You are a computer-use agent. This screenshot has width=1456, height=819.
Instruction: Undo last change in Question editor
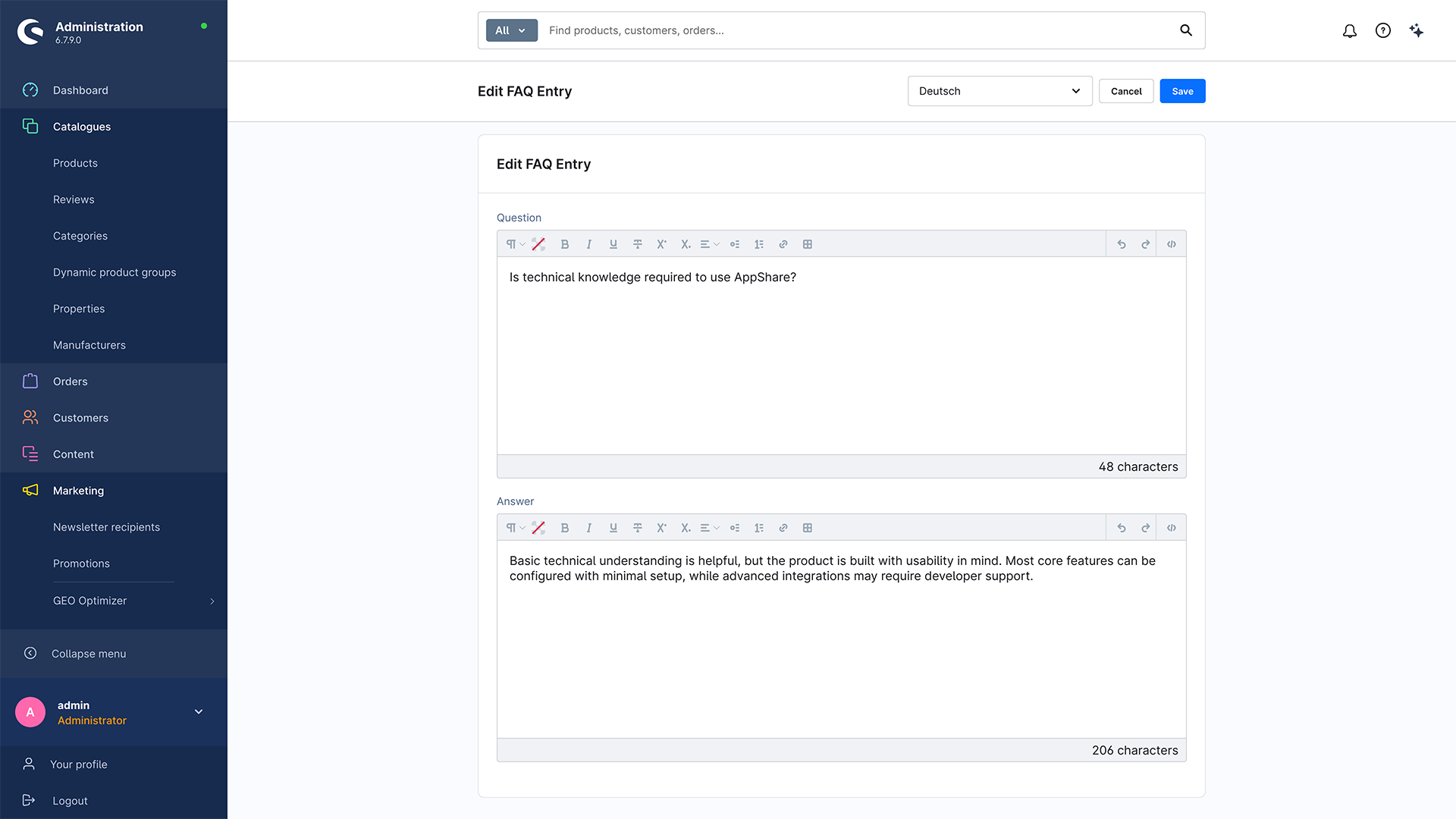coord(1121,244)
